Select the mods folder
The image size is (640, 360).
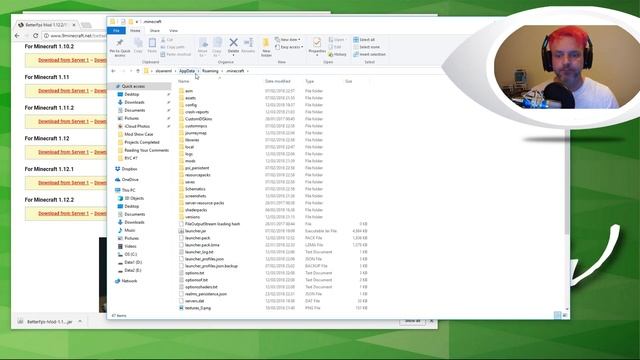[x=187, y=161]
